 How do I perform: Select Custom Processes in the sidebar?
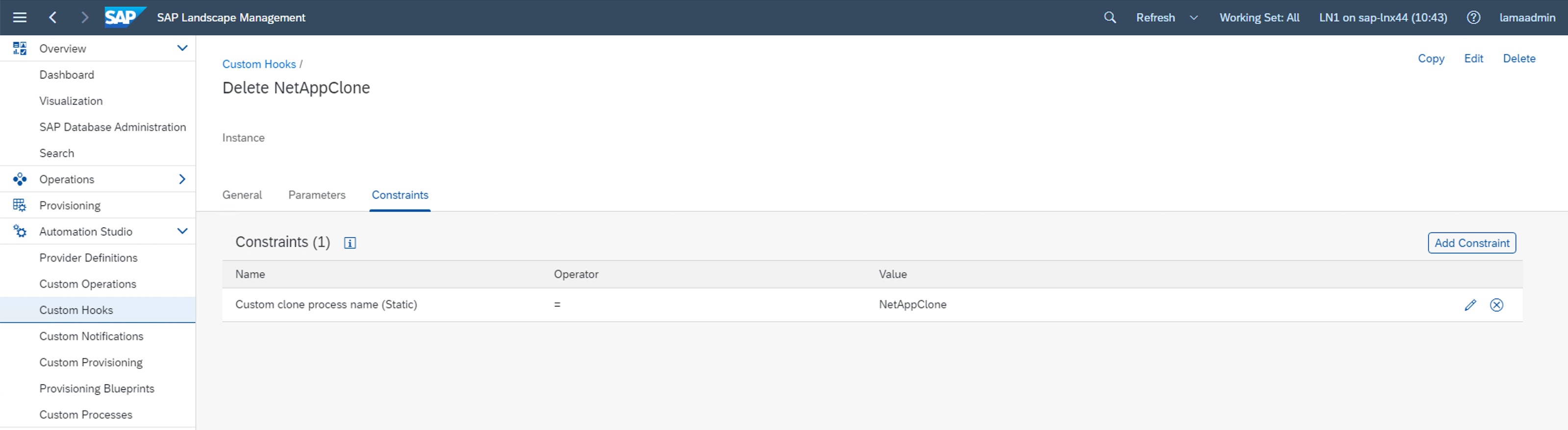click(x=86, y=415)
